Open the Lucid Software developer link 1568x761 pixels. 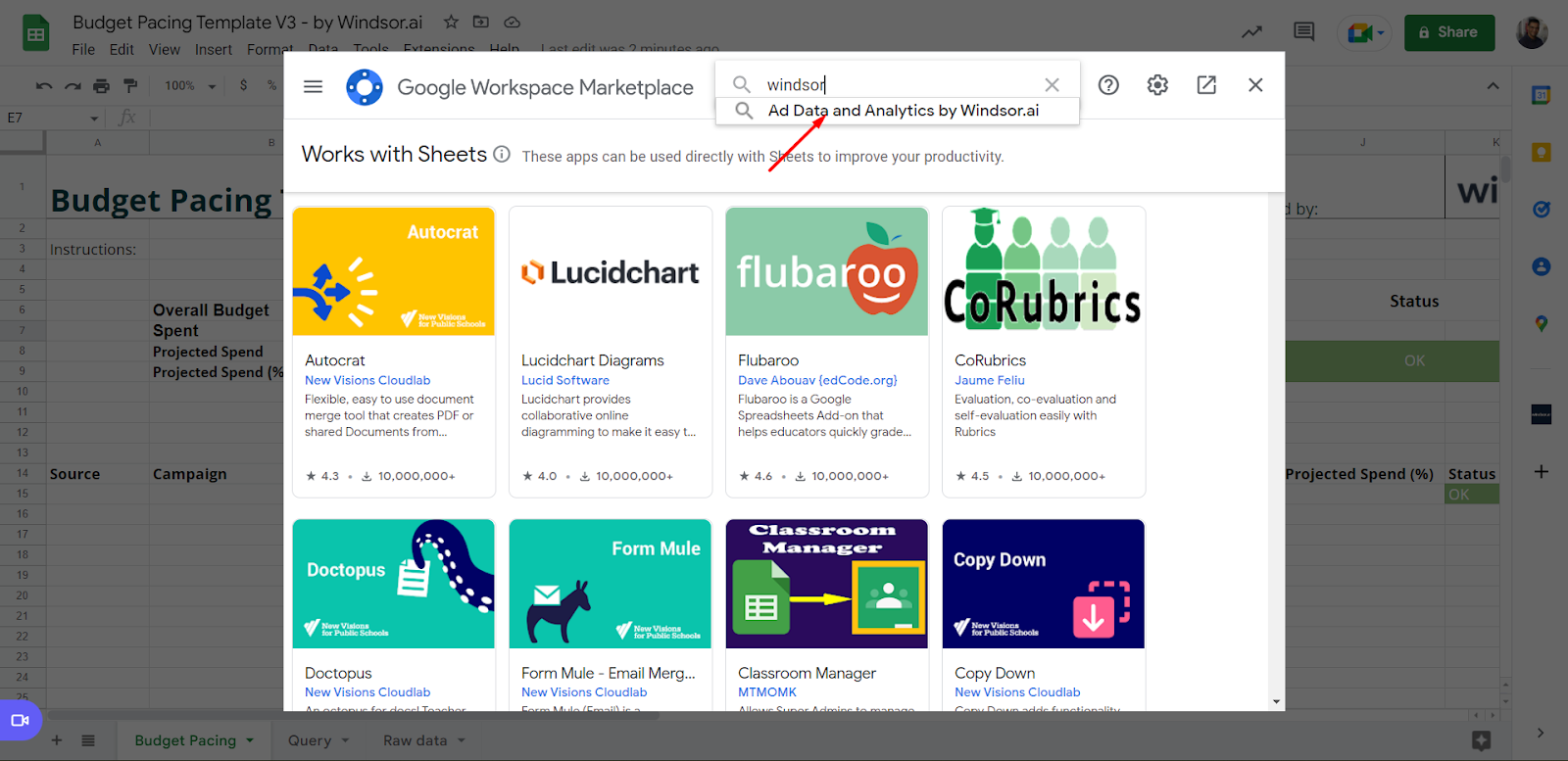coord(565,380)
